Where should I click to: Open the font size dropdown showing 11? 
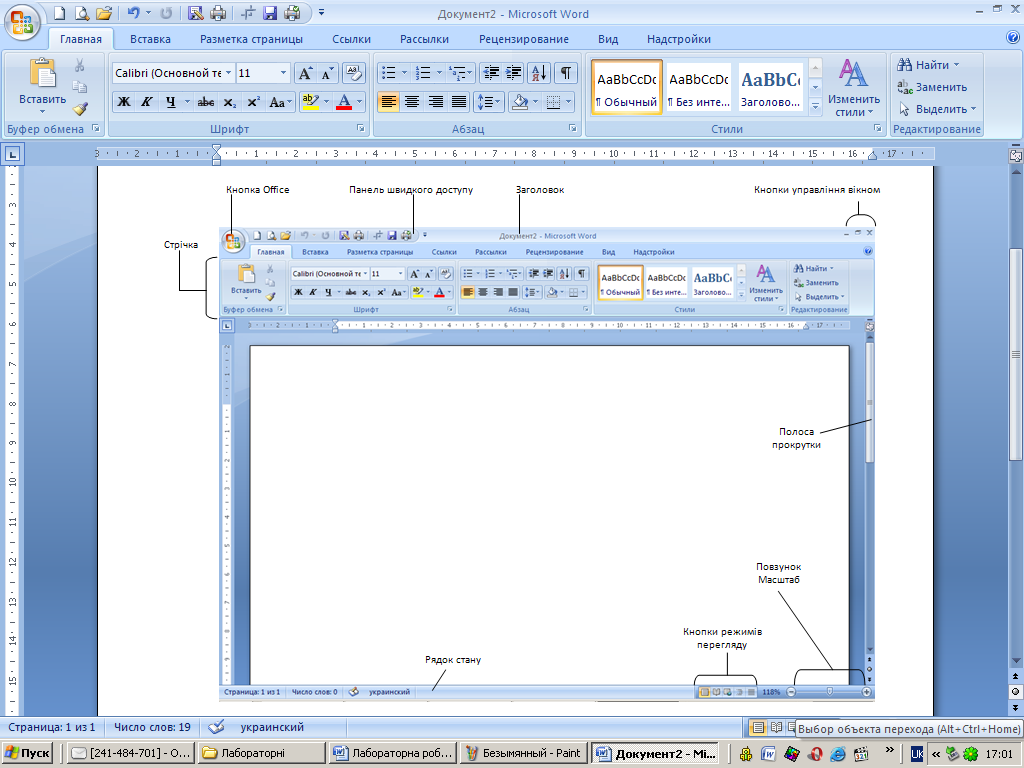[x=283, y=73]
